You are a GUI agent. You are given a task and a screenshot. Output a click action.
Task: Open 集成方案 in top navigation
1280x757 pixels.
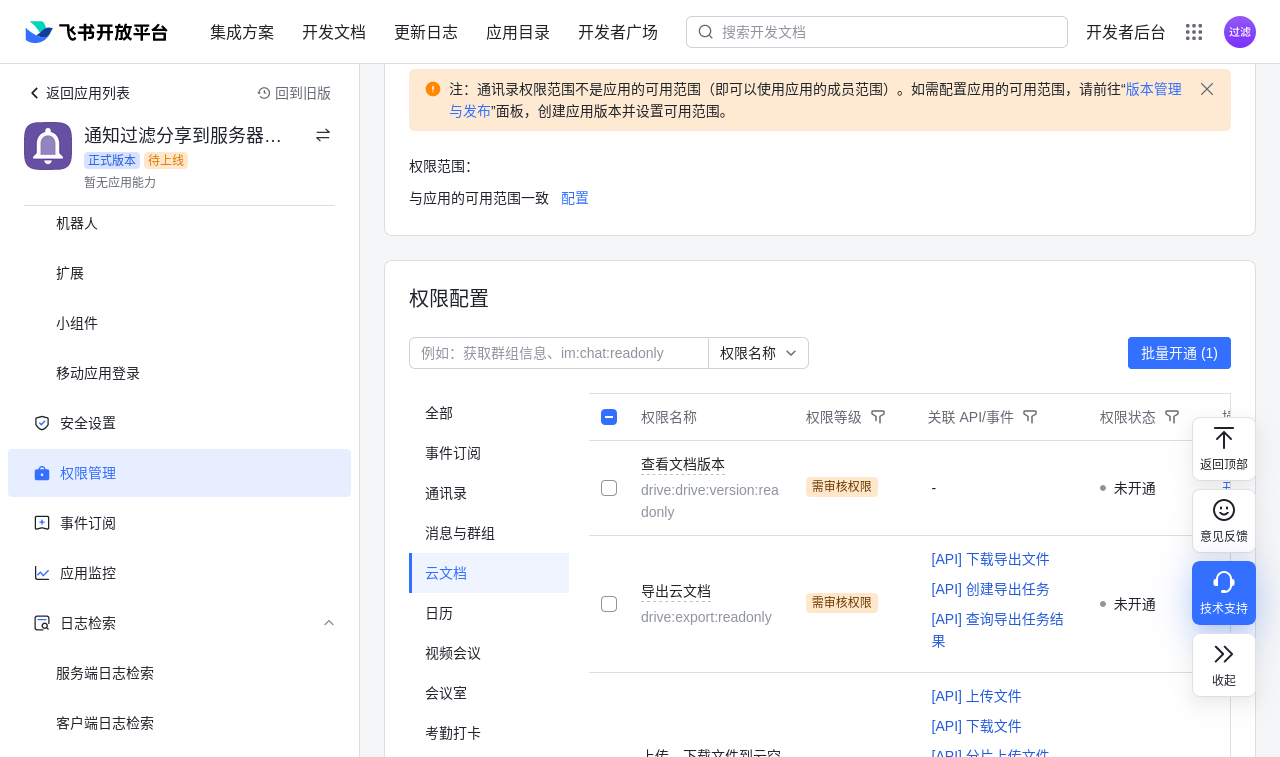tap(242, 32)
